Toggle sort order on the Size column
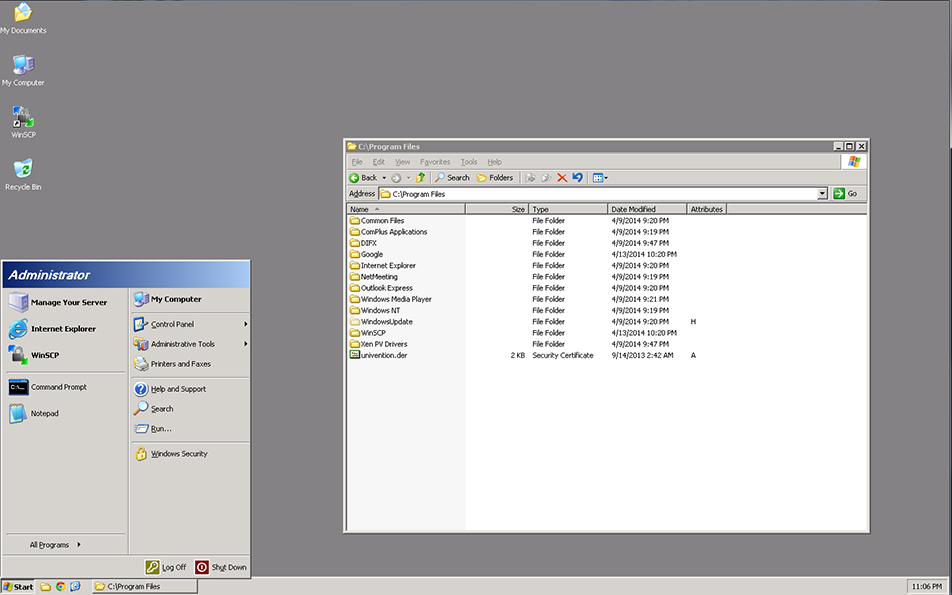 click(x=500, y=209)
